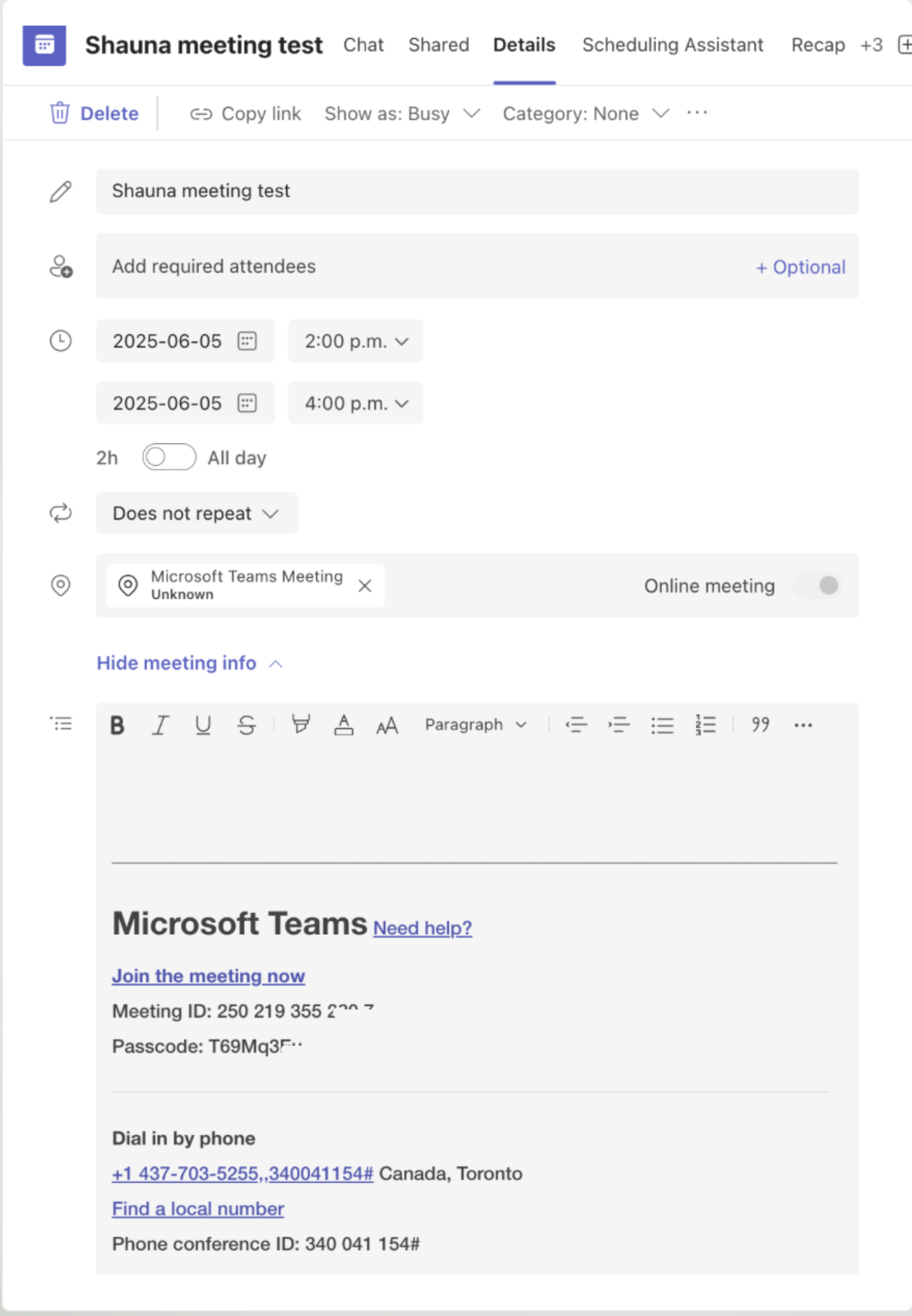The width and height of the screenshot is (912, 1316).
Task: Open the Chat tab
Action: coord(363,45)
